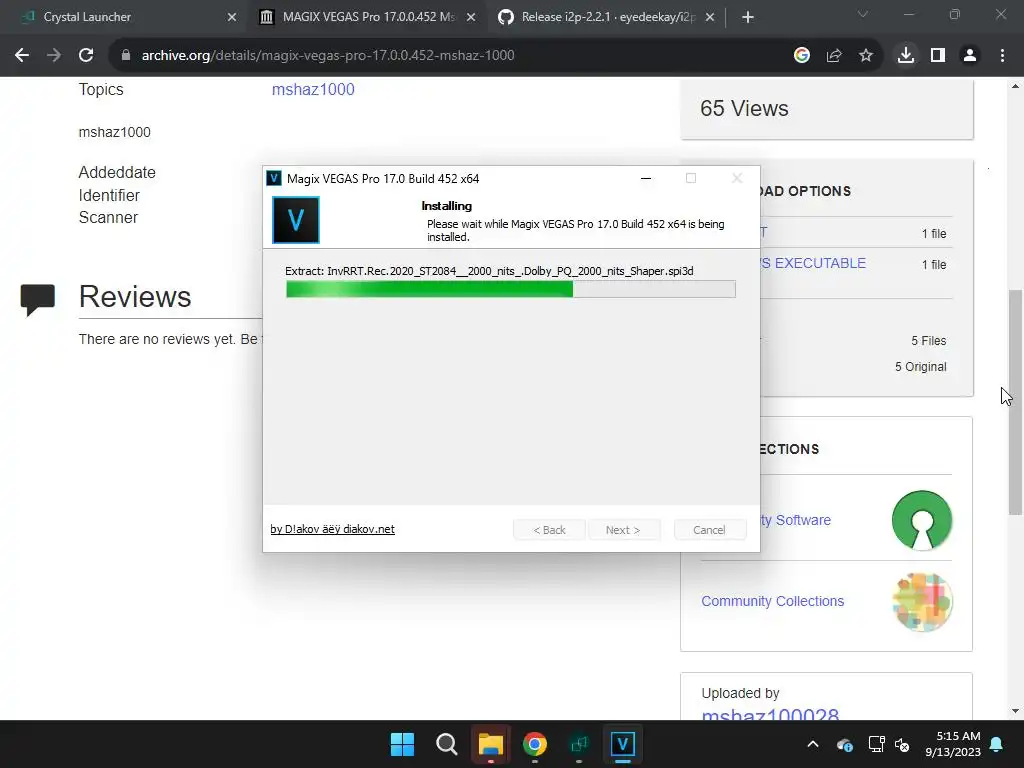Viewport: 1024px width, 768px height.
Task: Open uploader mshaz100028 profile link
Action: (770, 713)
